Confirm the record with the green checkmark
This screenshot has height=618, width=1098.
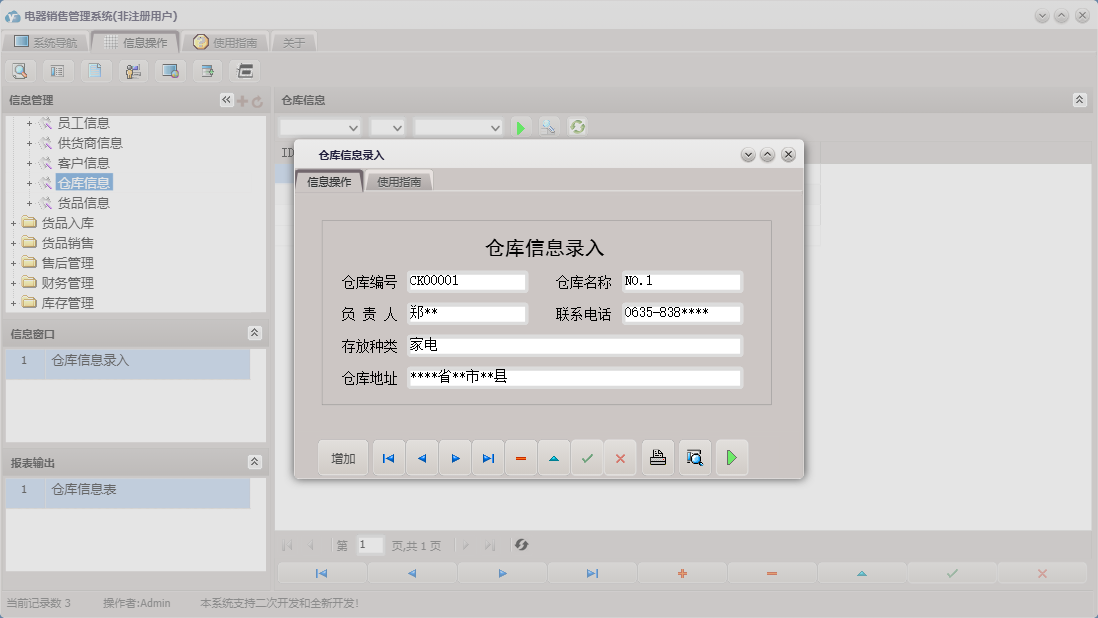click(587, 457)
